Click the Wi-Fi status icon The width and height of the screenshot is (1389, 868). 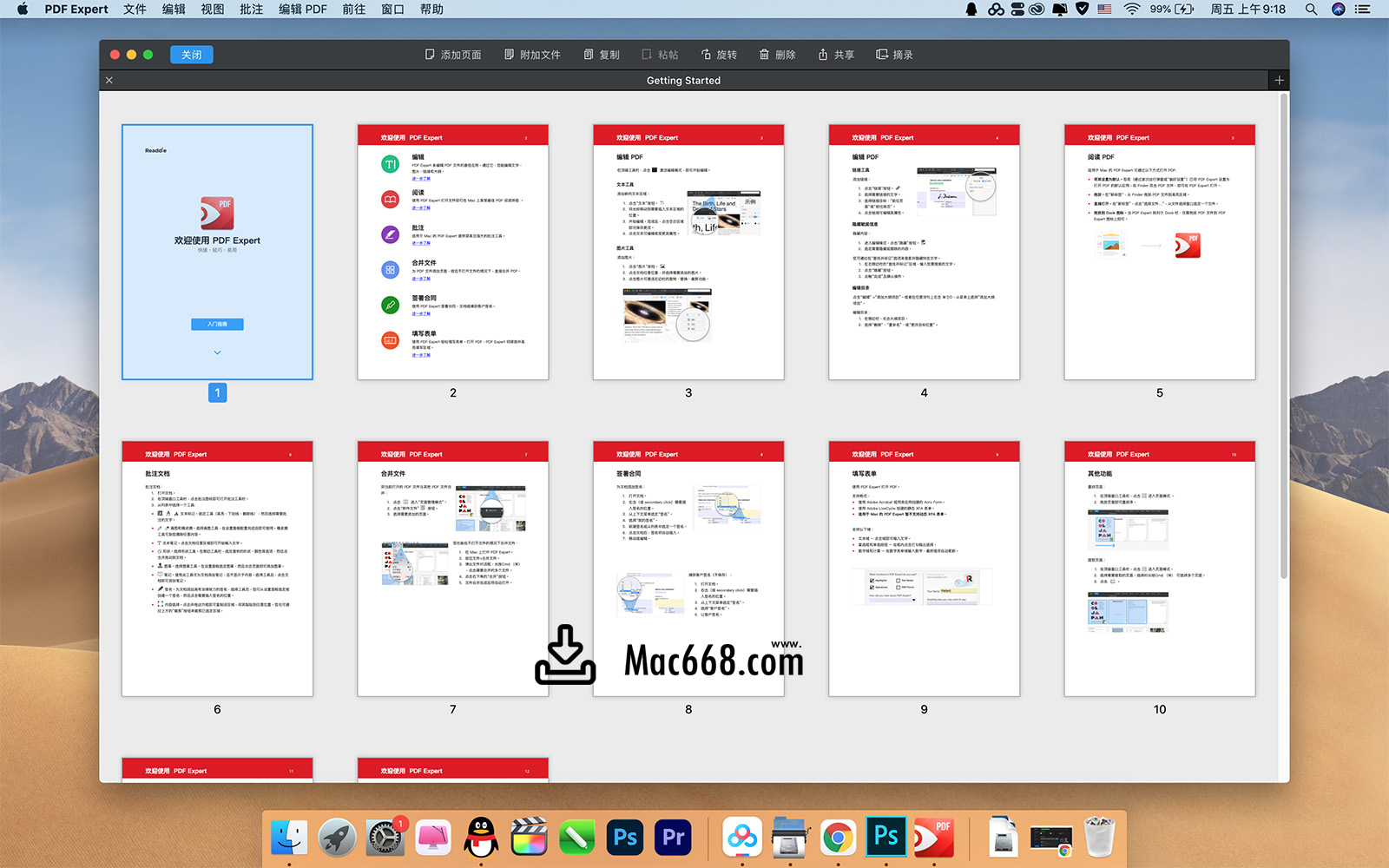(x=1132, y=9)
